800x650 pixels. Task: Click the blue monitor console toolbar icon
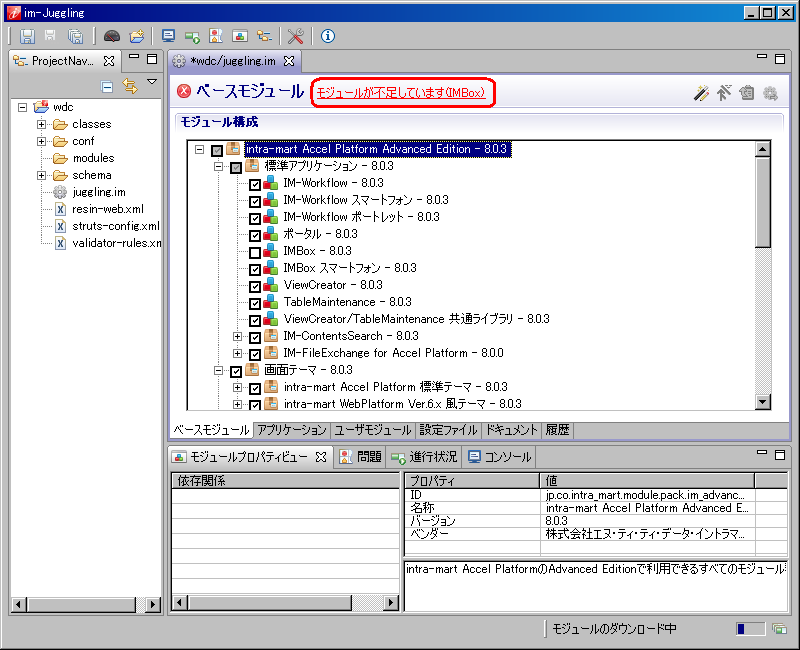(168, 36)
